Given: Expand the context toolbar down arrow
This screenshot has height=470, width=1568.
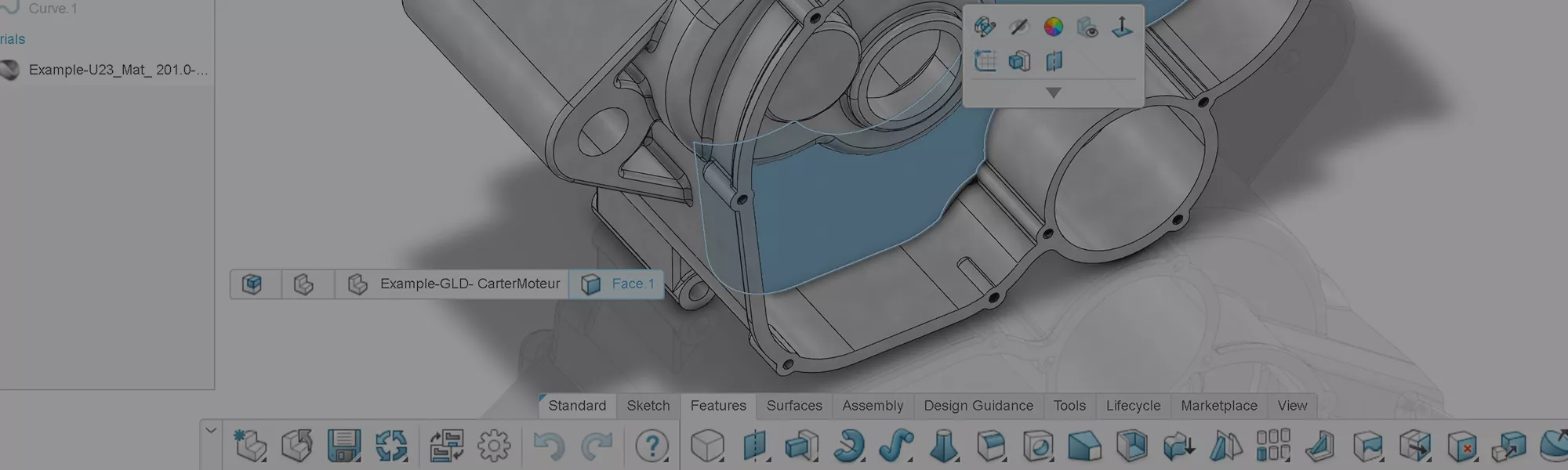Looking at the screenshot, I should pos(1054,92).
